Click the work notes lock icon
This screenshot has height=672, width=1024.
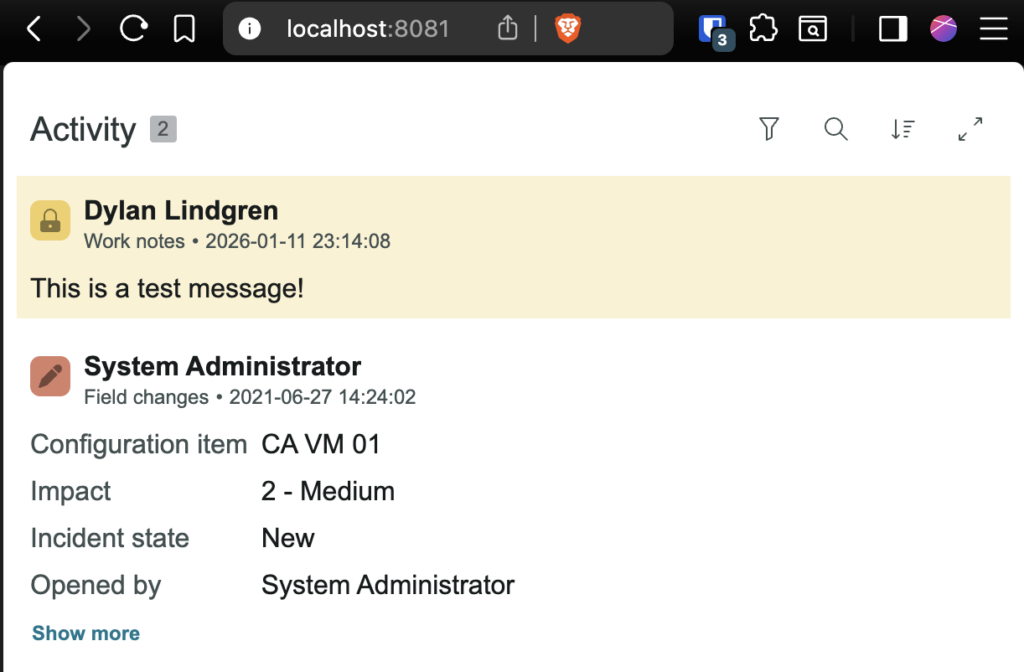point(50,221)
